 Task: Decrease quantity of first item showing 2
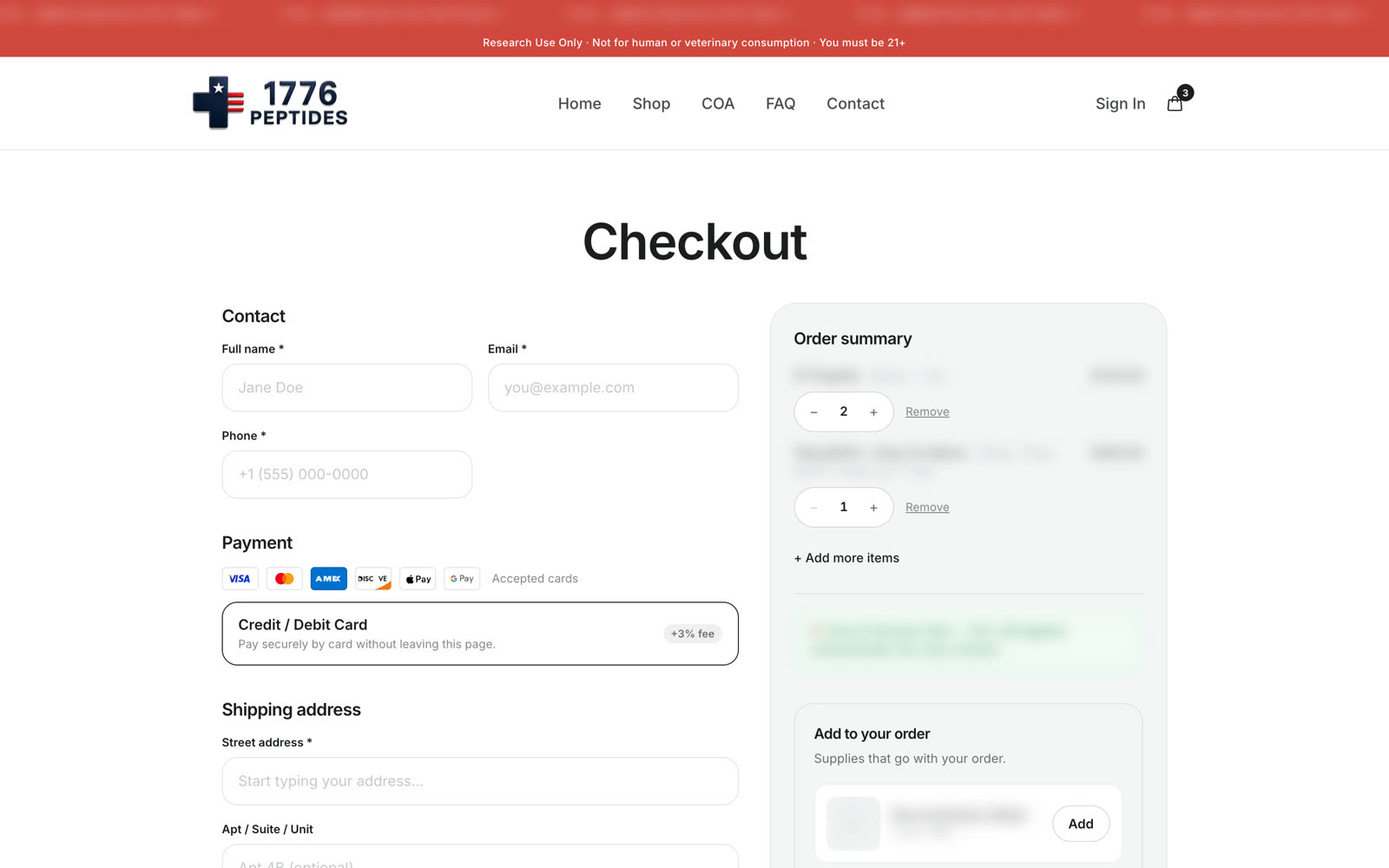tap(813, 412)
